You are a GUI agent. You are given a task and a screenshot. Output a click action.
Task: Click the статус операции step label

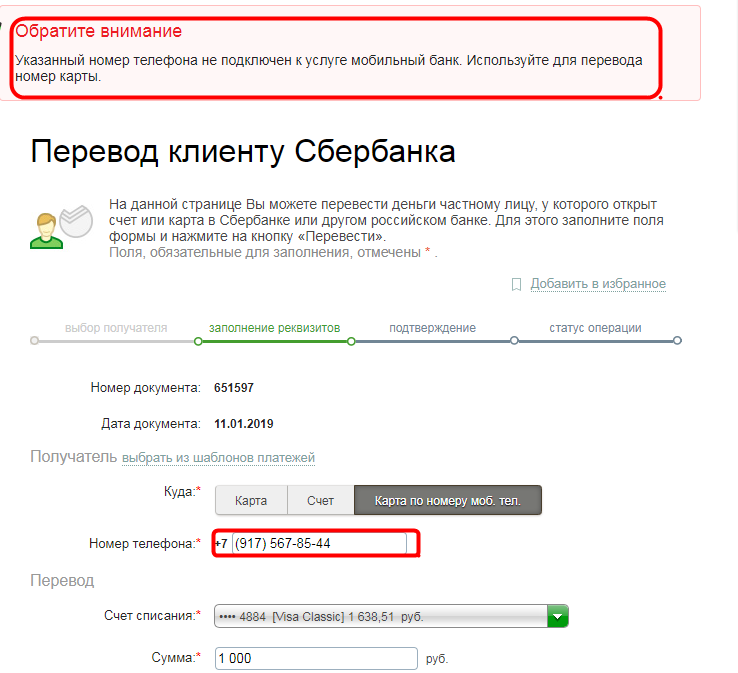(595, 328)
